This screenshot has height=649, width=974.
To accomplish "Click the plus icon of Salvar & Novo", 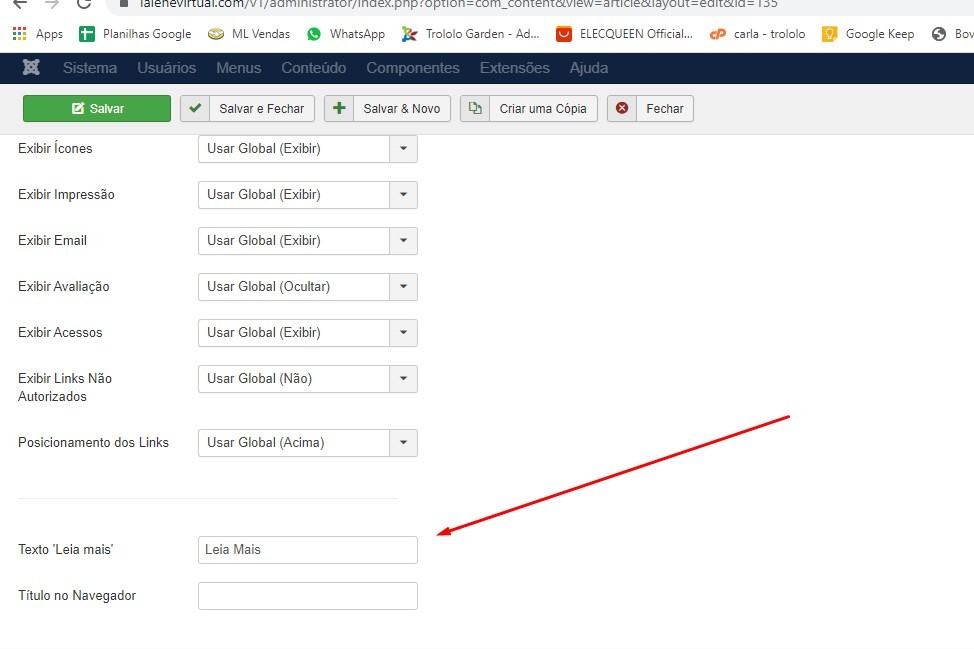I will click(339, 108).
